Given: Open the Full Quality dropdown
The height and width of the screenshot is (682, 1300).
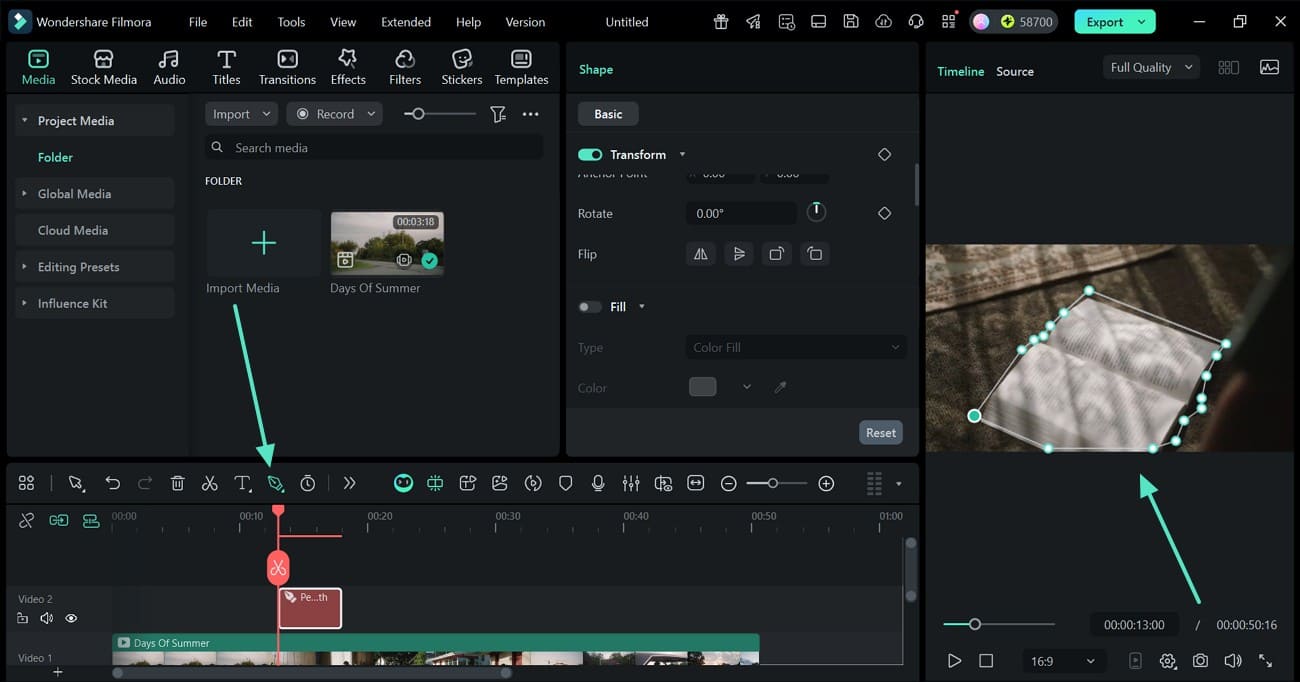Looking at the screenshot, I should [x=1151, y=68].
